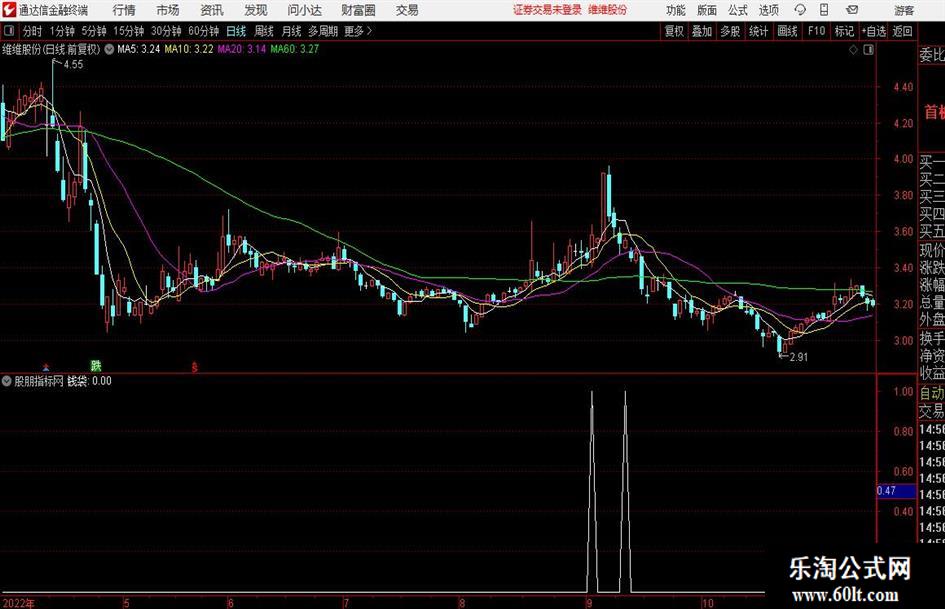Click the 自动 tab in side panel
The image size is (945, 609).
coord(932,393)
